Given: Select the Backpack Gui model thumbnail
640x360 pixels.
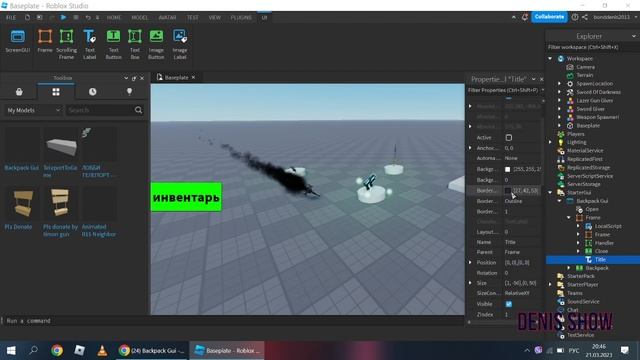Looking at the screenshot, I should coord(22,144).
